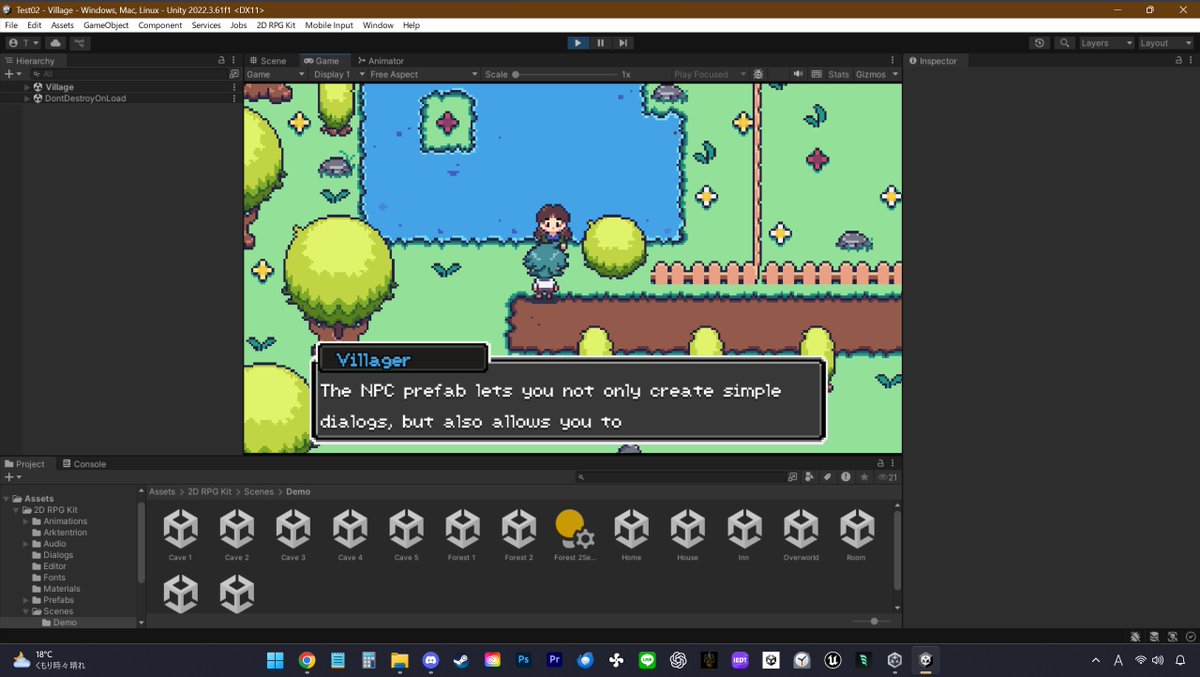Open the cloud services icon
The height and width of the screenshot is (677, 1200).
click(x=55, y=43)
